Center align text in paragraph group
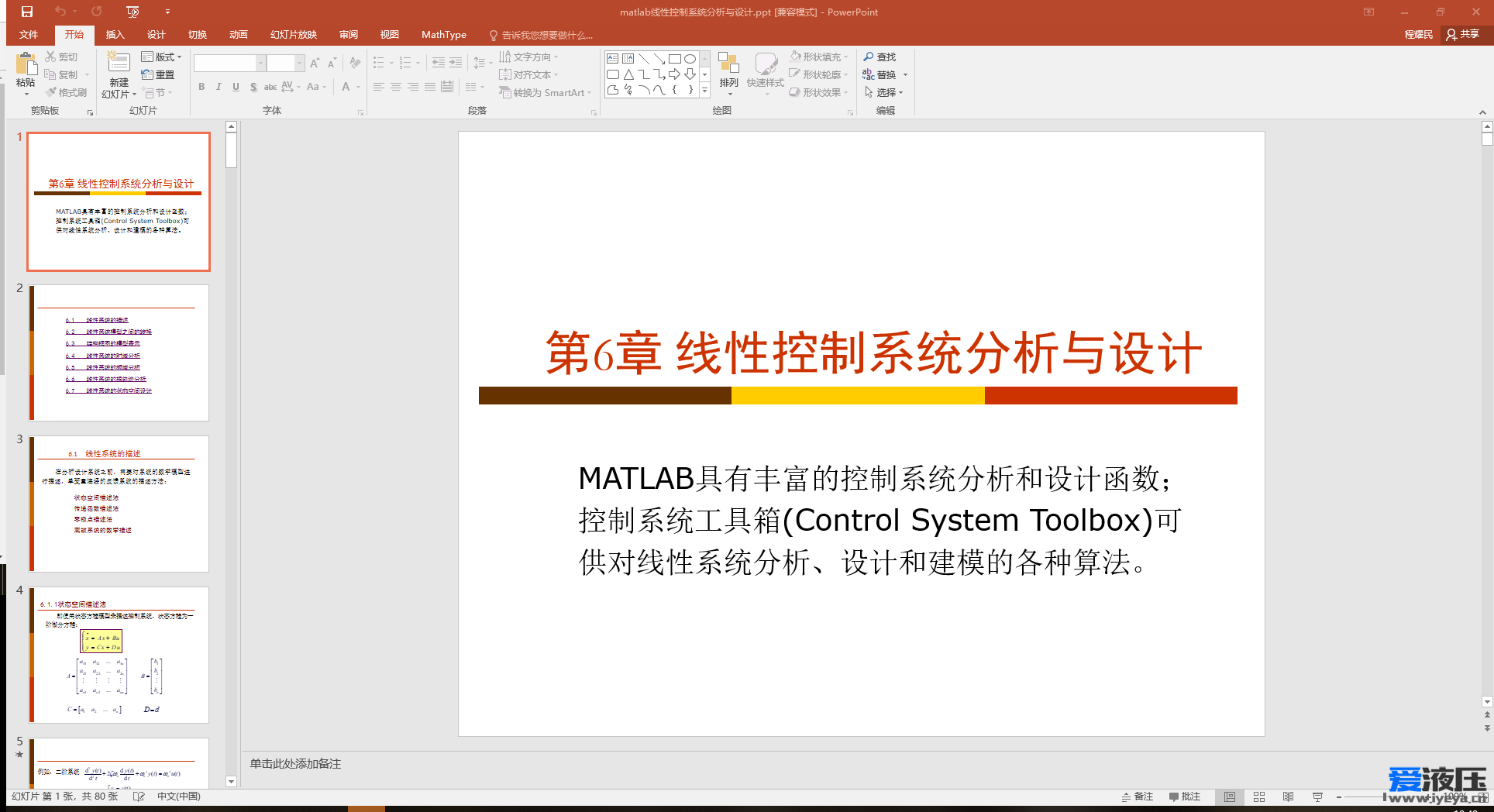The height and width of the screenshot is (812, 1494). pos(395,87)
